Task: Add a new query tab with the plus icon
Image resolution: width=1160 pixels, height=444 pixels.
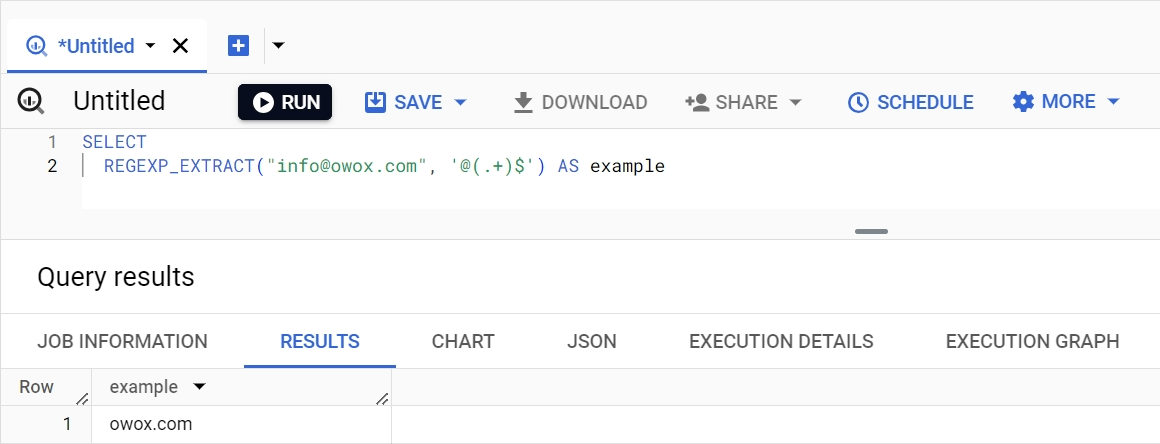Action: tap(238, 46)
